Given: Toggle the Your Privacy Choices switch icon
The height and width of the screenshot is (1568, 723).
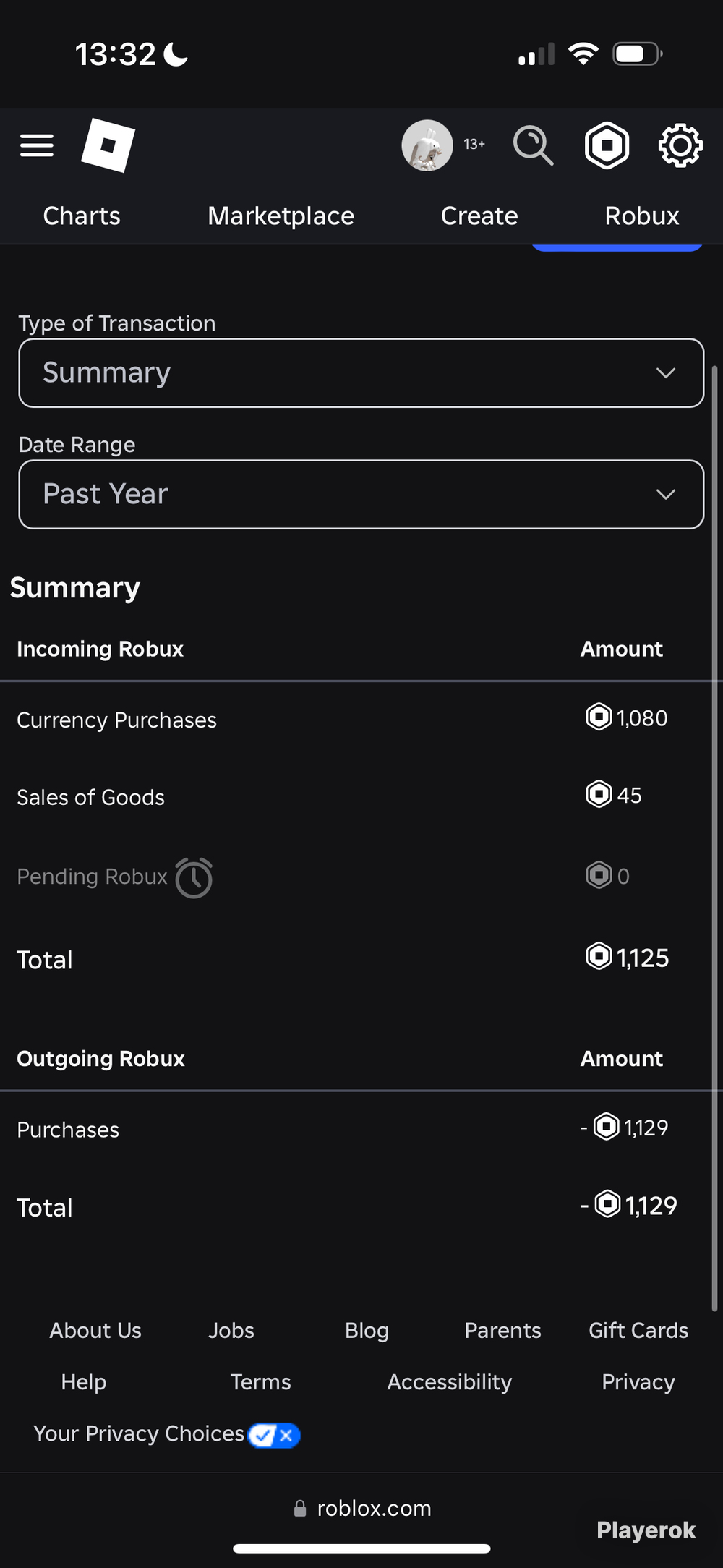Looking at the screenshot, I should click(x=274, y=1435).
